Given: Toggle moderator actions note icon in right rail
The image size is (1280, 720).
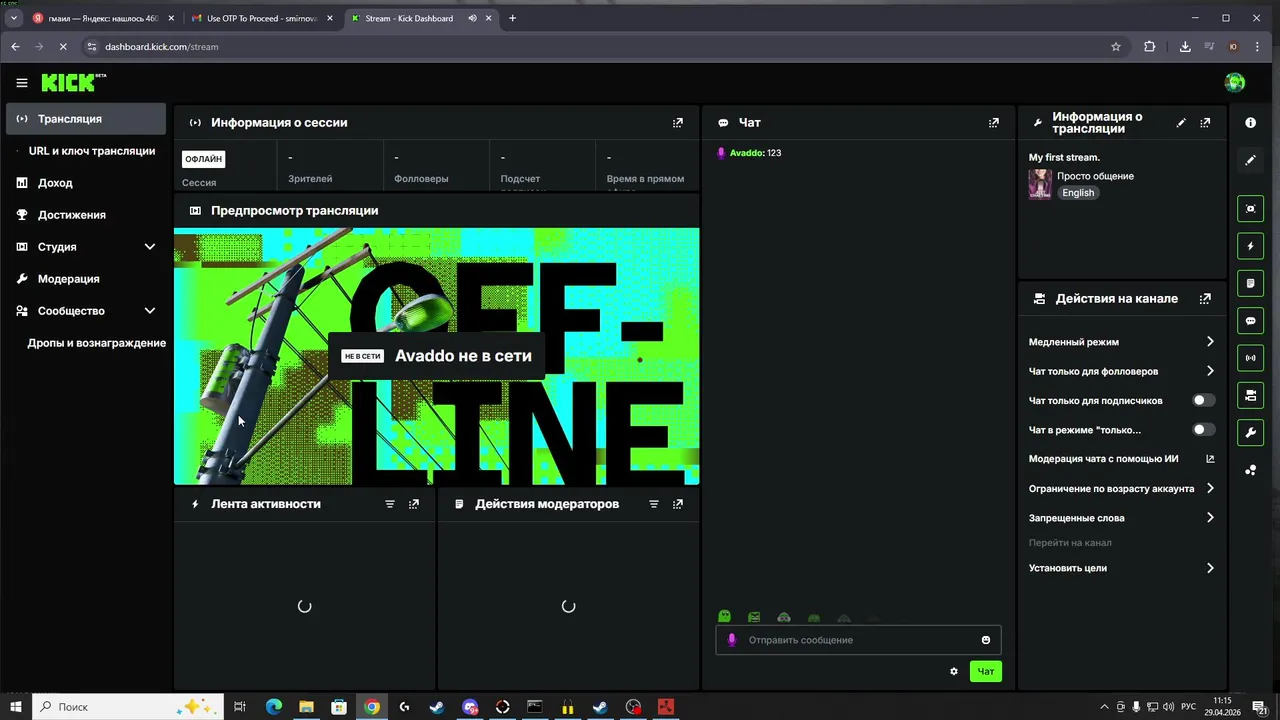Looking at the screenshot, I should [1251, 284].
